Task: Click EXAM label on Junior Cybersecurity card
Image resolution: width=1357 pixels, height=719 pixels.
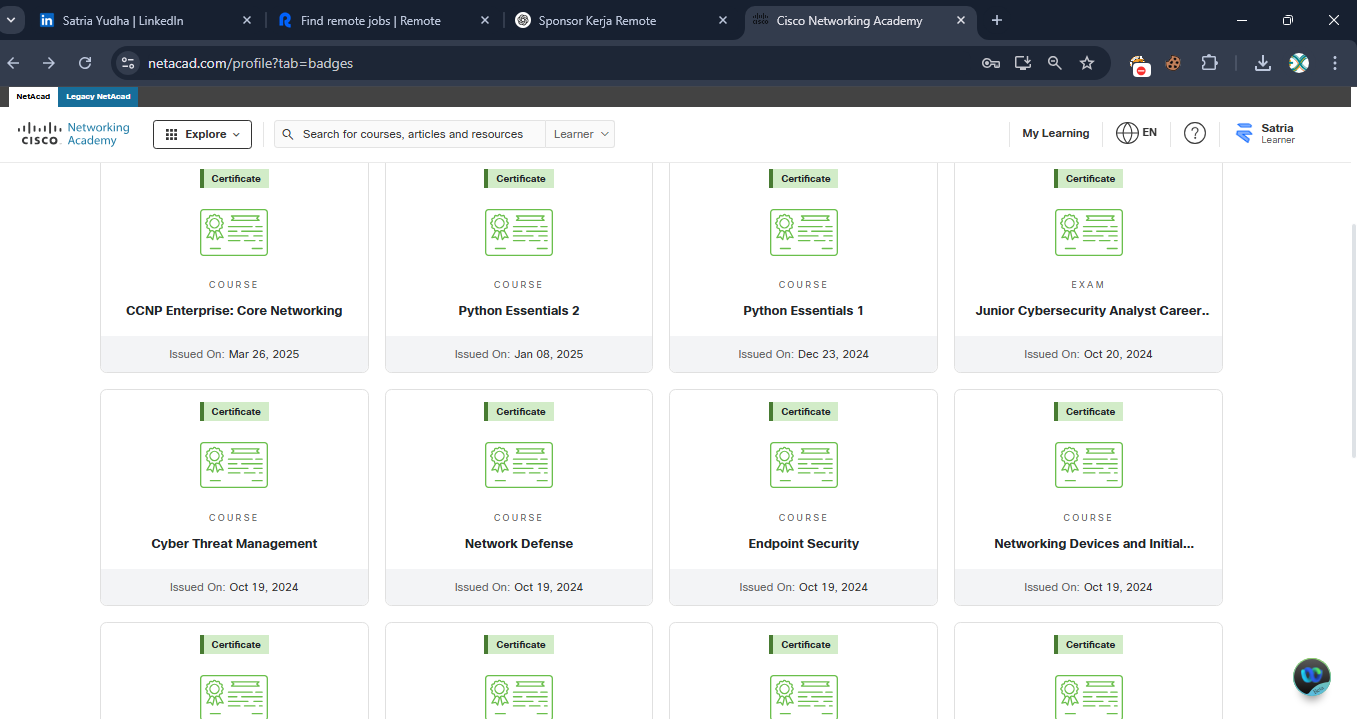Action: pyautogui.click(x=1088, y=285)
